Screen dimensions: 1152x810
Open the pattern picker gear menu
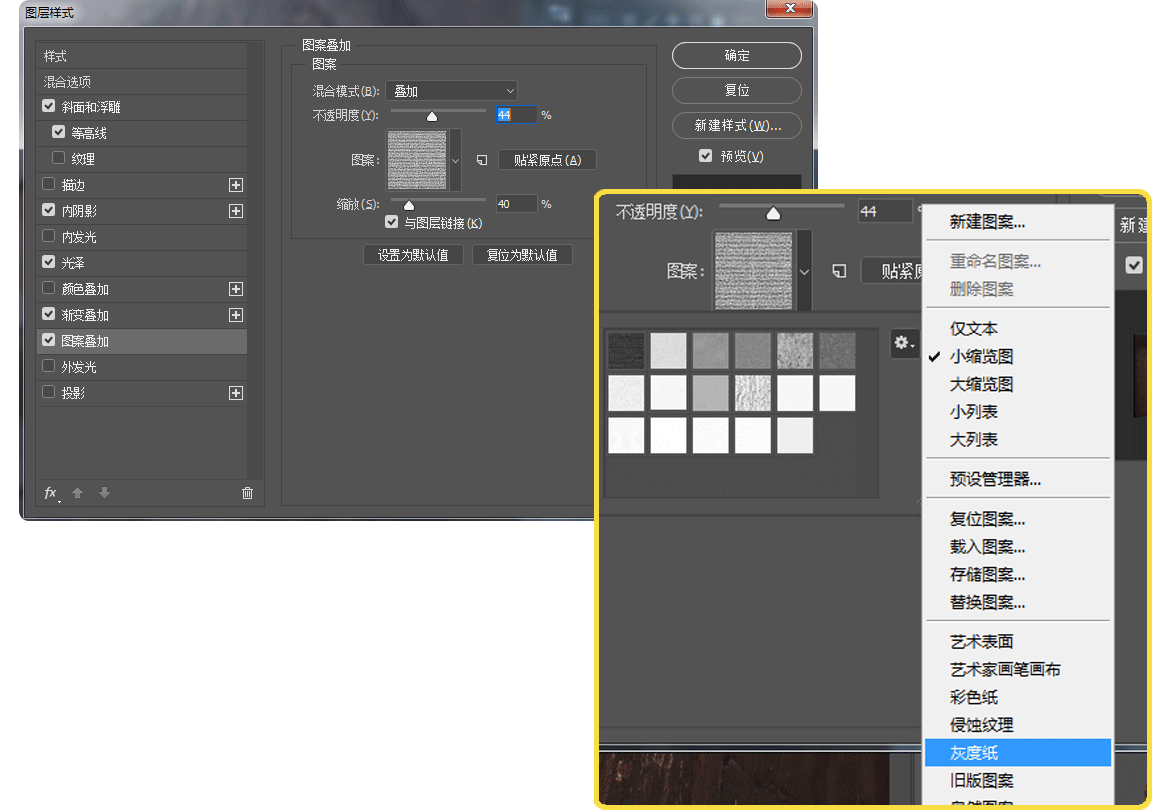904,343
